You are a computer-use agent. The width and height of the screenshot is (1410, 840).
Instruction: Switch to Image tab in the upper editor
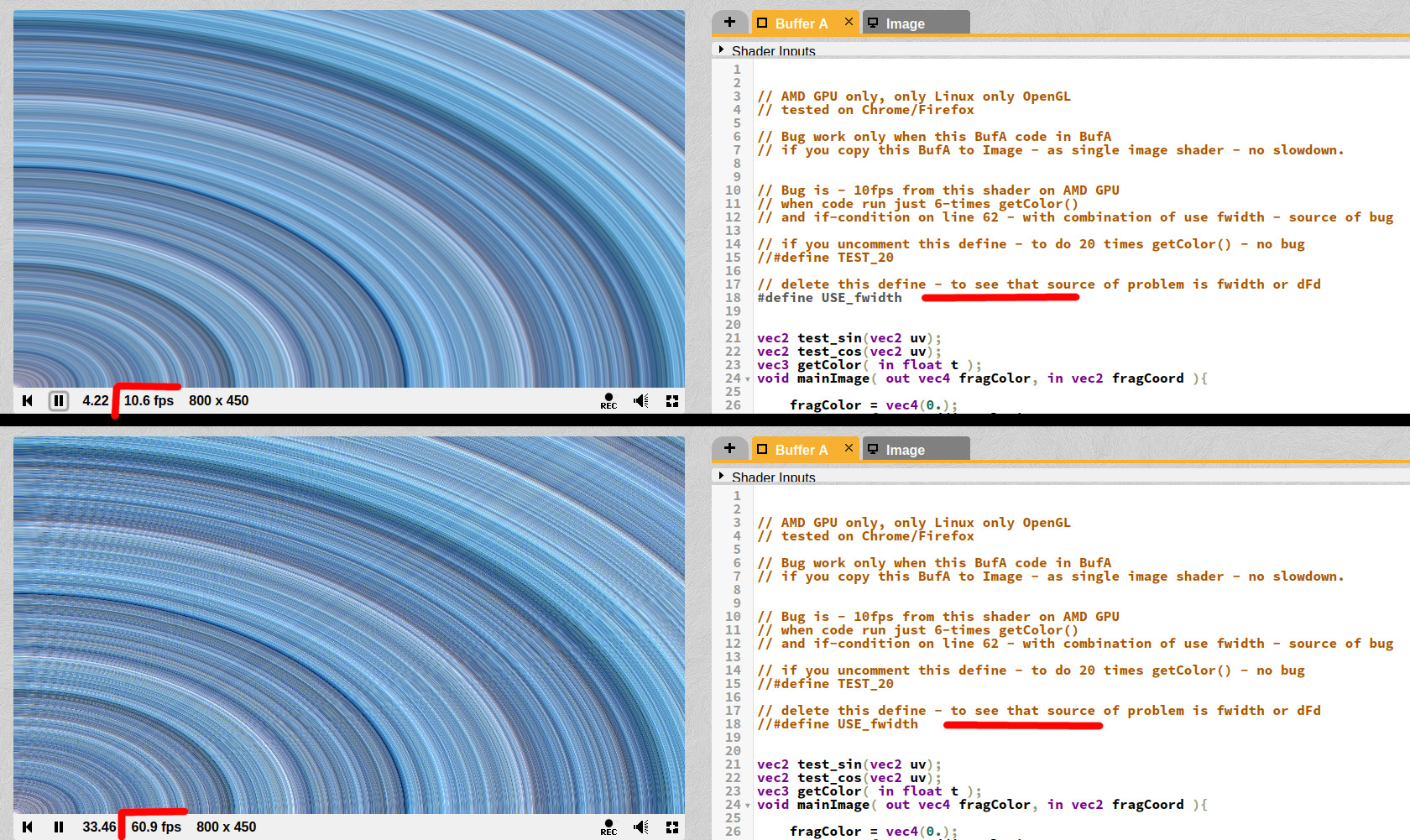coord(916,23)
